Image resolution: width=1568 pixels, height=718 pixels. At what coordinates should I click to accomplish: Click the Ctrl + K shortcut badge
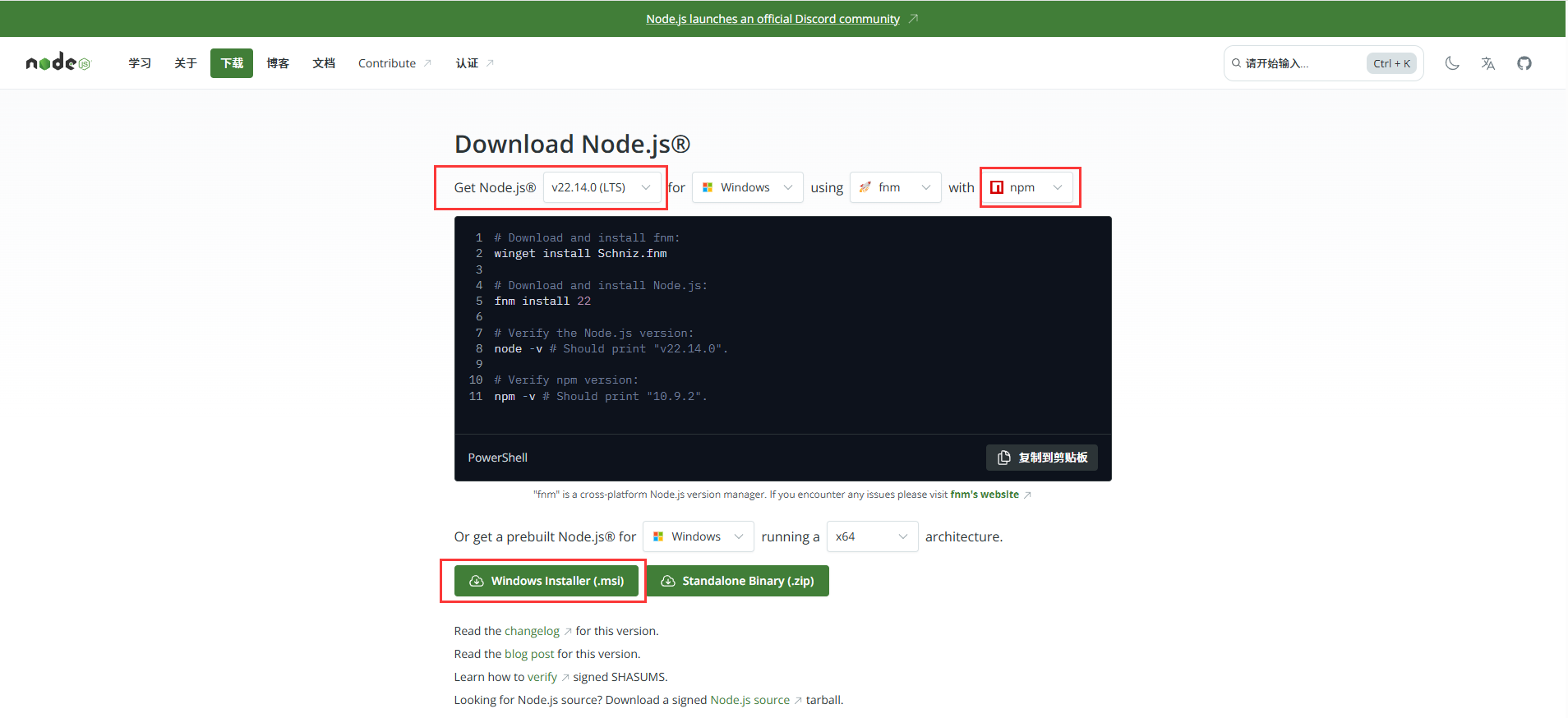[x=1391, y=63]
